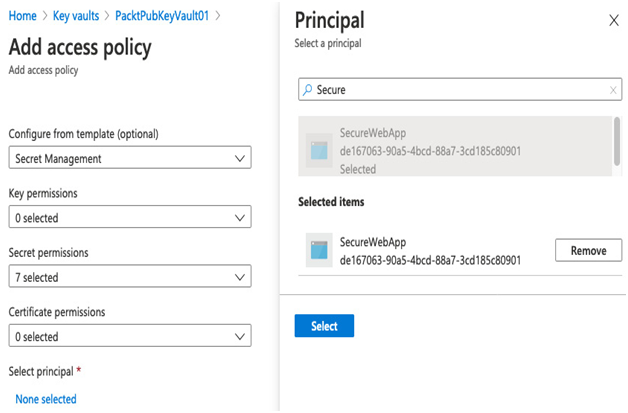Click into the principal search field
The width and height of the screenshot is (628, 413).
pos(460,89)
